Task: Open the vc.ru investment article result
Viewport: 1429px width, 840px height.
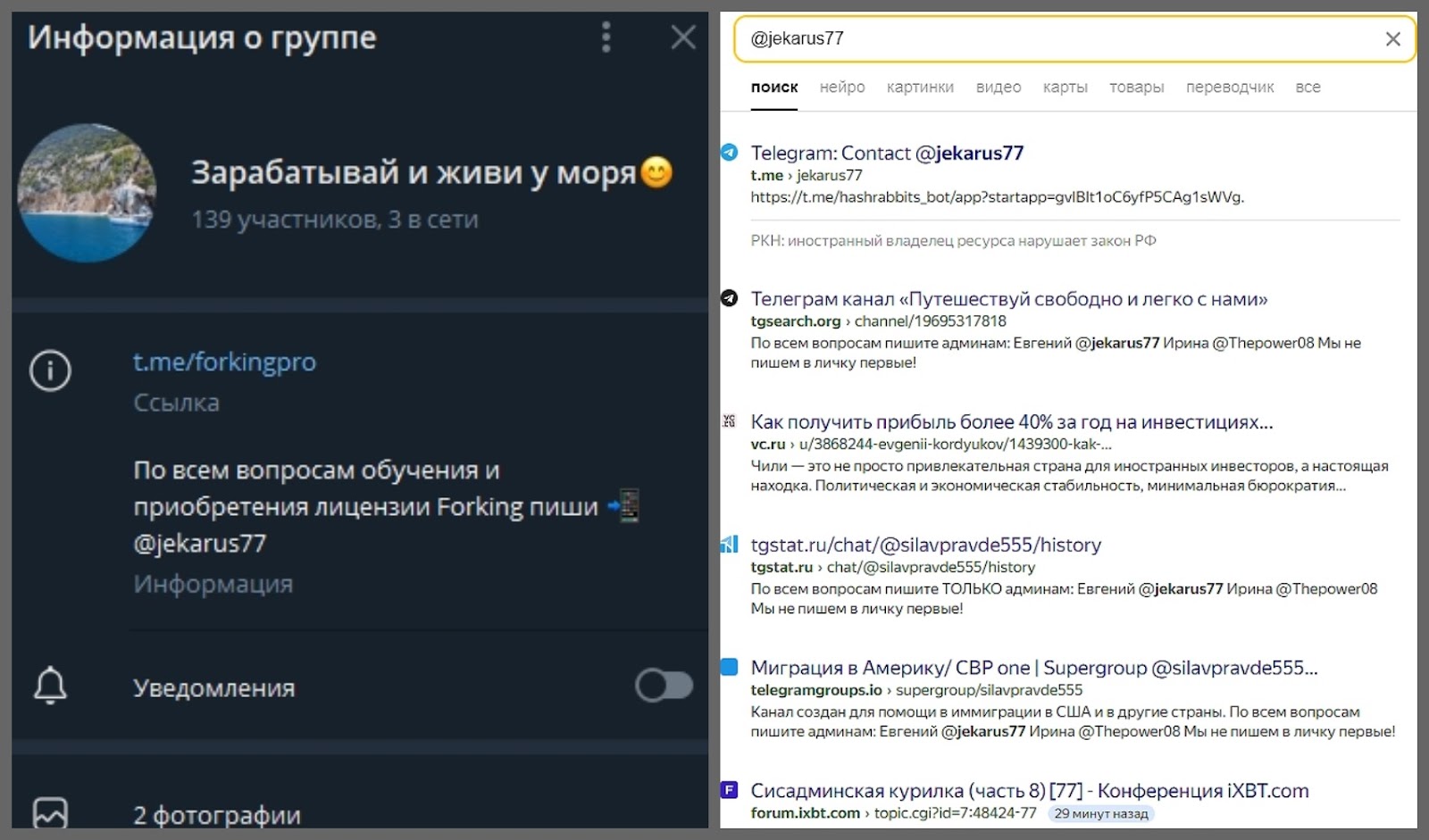Action: tap(1011, 422)
